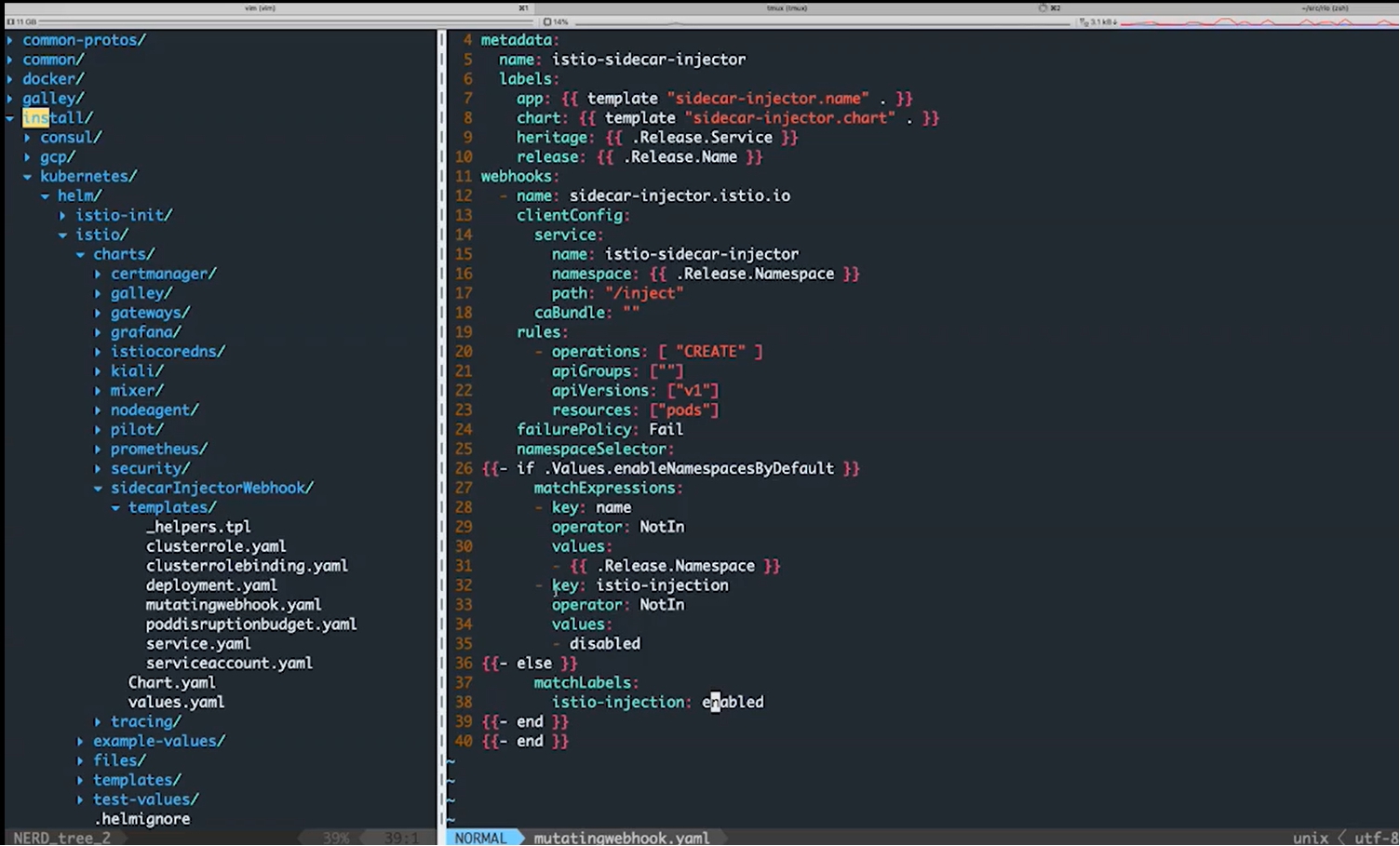Viewport: 1400px width, 846px height.
Task: Switch to the tmux (tmux) terminal tab
Action: tap(787, 7)
